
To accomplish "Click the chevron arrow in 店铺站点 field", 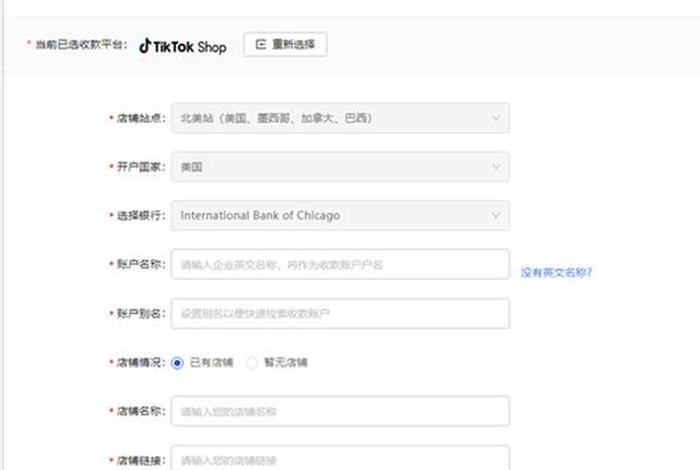I will (x=496, y=119).
